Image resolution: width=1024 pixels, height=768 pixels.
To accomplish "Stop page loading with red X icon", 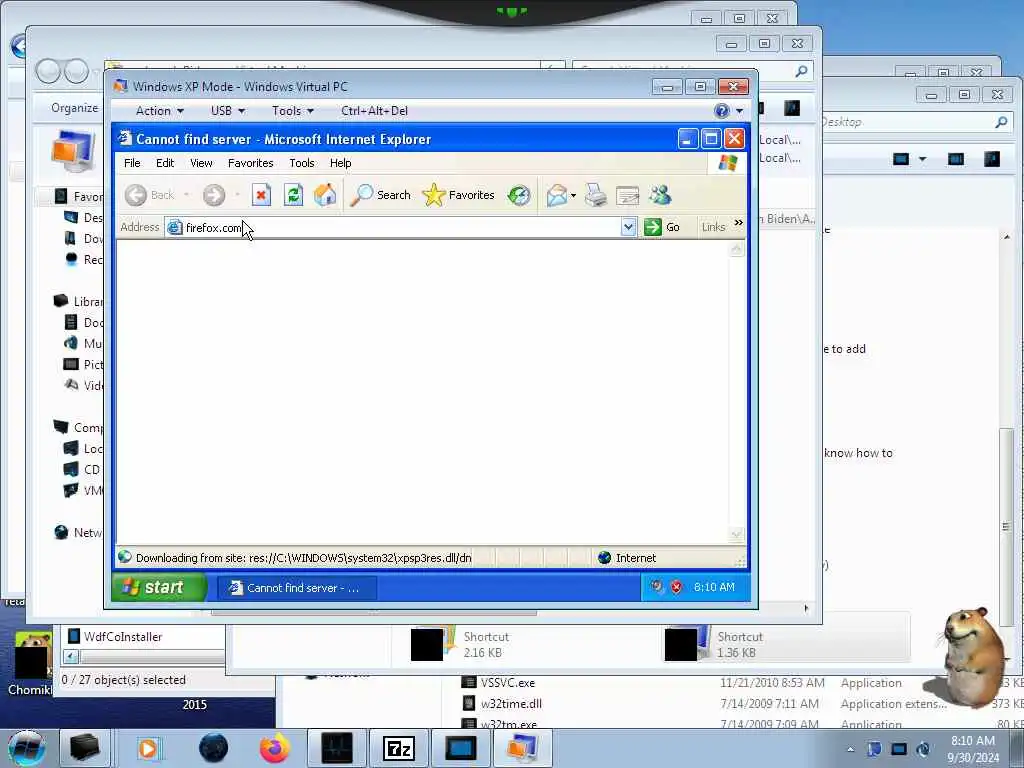I will pyautogui.click(x=261, y=195).
